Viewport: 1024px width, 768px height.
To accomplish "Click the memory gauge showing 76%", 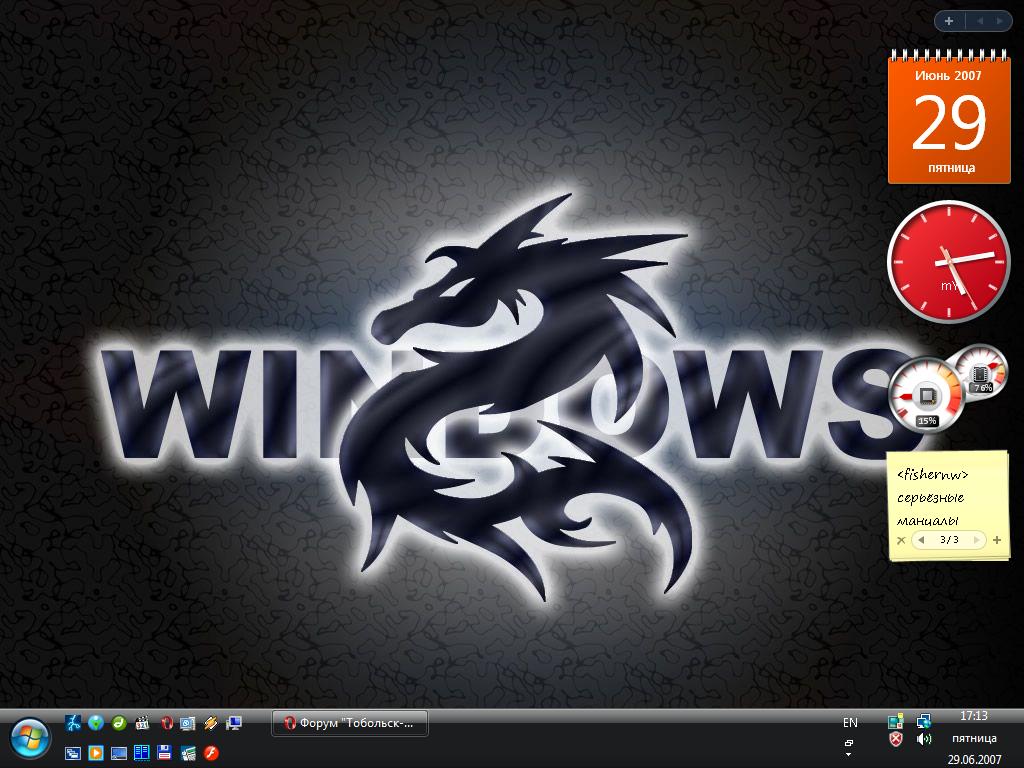I will pos(980,373).
